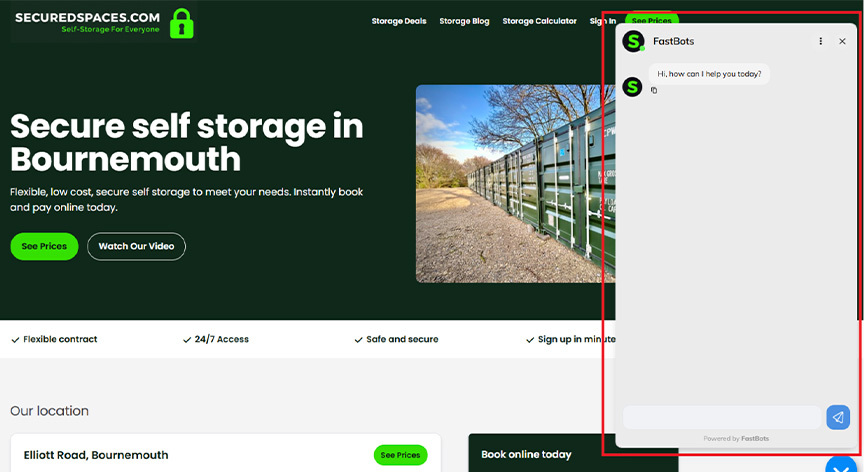Click the storage containers photo
This screenshot has width=864, height=472.
[x=510, y=183]
